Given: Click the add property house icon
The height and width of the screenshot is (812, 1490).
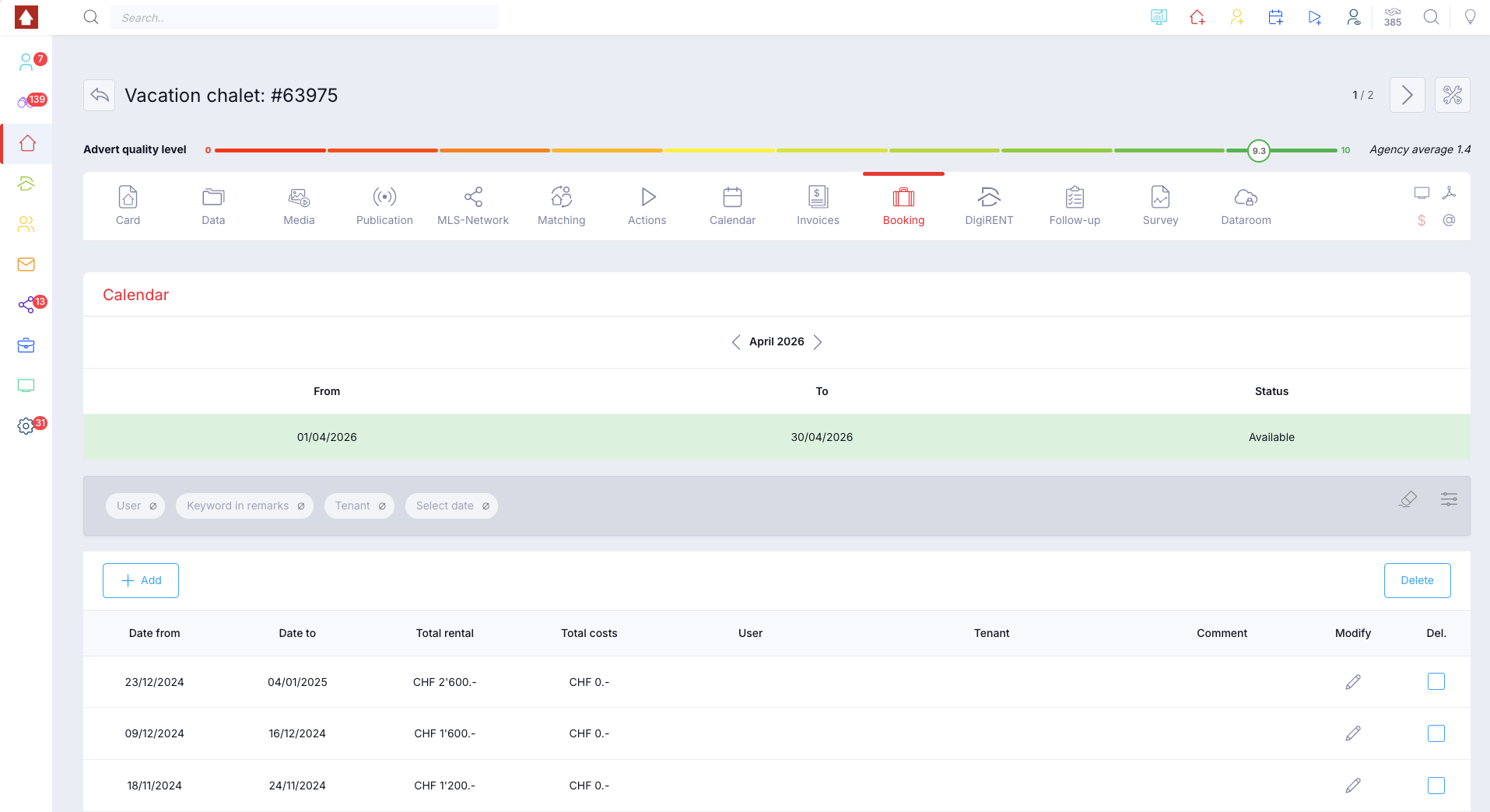Looking at the screenshot, I should 1197,17.
